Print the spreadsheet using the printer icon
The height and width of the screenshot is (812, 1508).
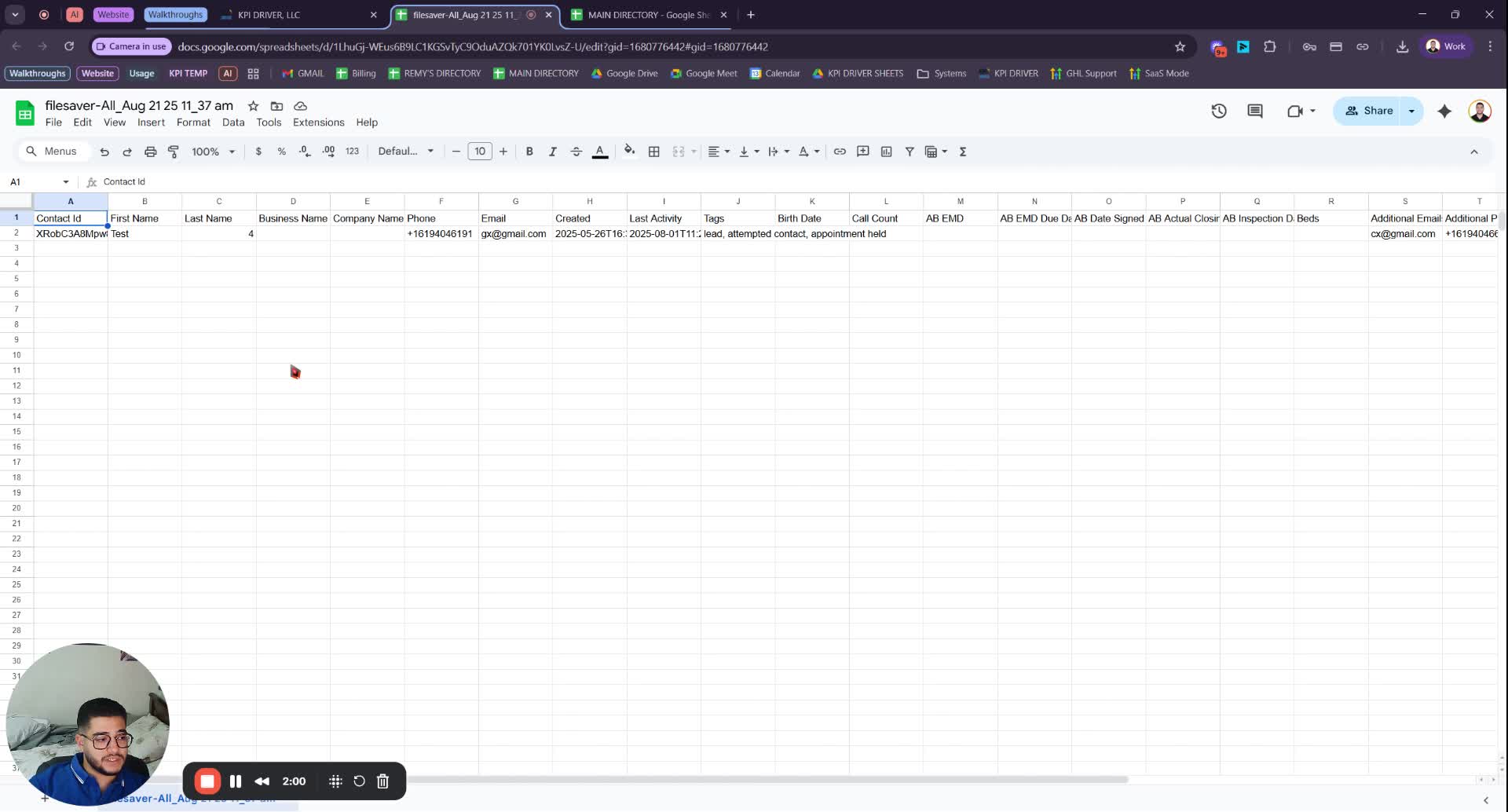point(150,152)
